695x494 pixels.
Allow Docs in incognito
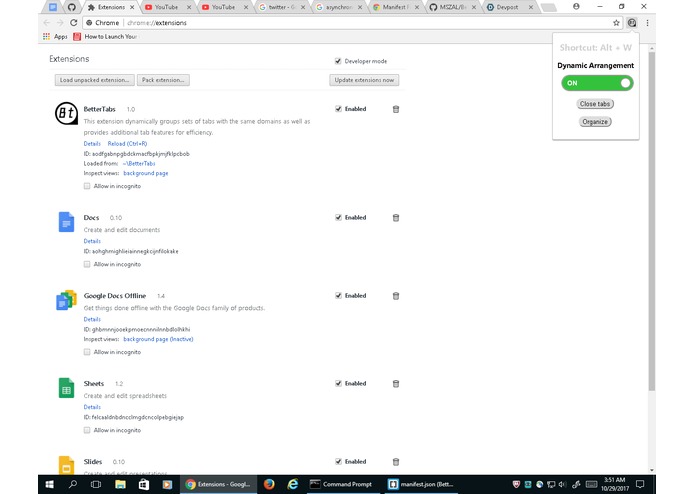click(87, 264)
